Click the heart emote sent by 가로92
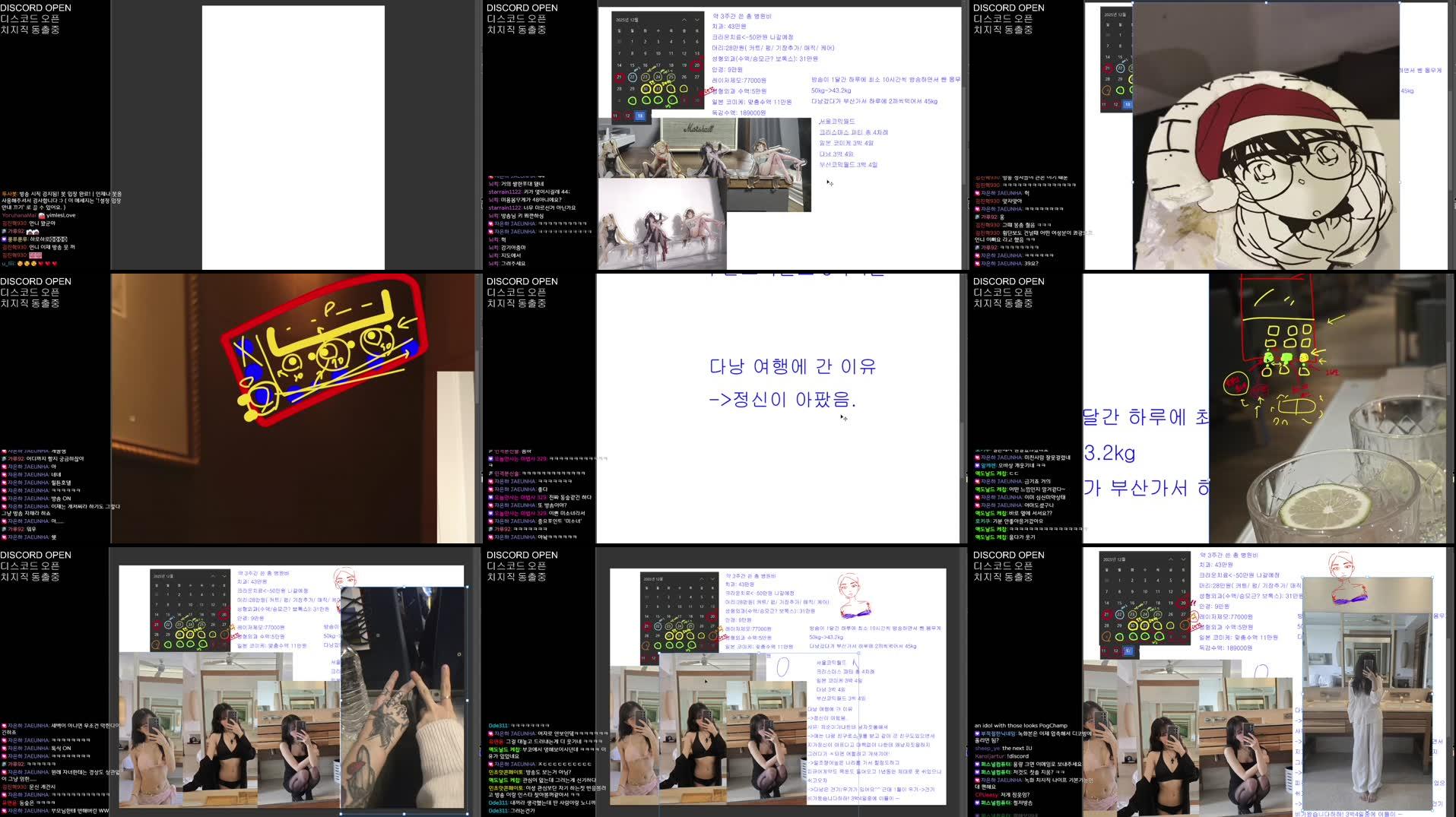This screenshot has height=817, width=1456. click(33, 233)
